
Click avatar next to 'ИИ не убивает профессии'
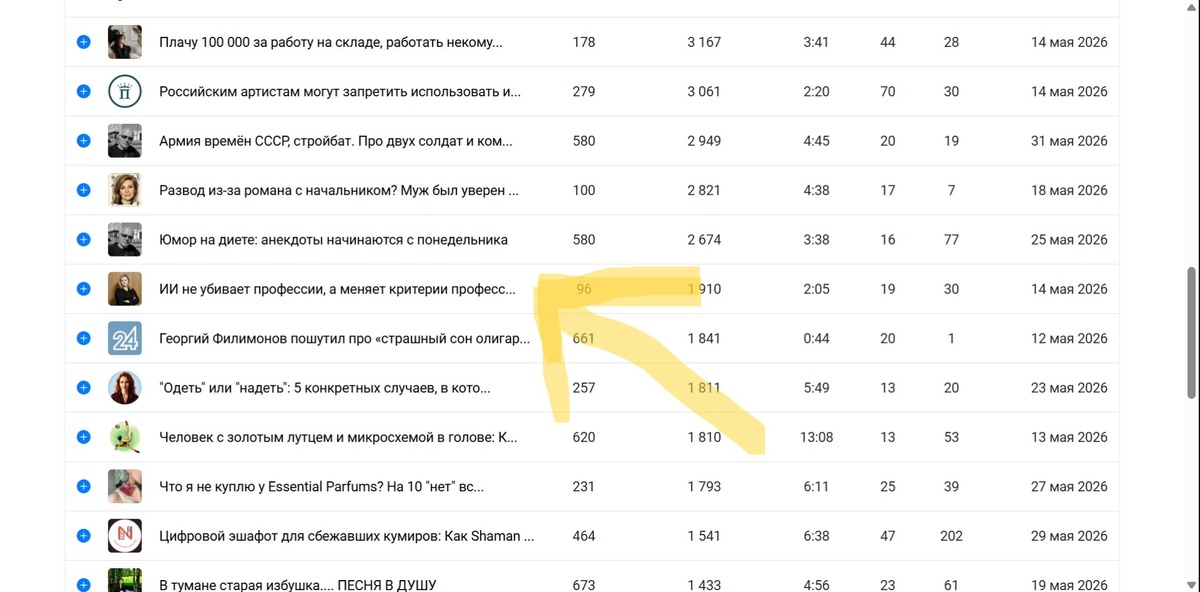(124, 289)
